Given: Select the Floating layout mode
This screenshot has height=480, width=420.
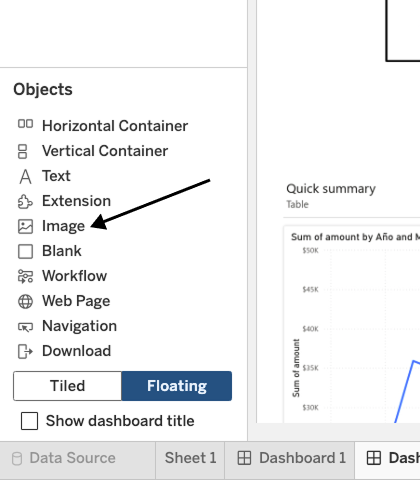Looking at the screenshot, I should 177,386.
